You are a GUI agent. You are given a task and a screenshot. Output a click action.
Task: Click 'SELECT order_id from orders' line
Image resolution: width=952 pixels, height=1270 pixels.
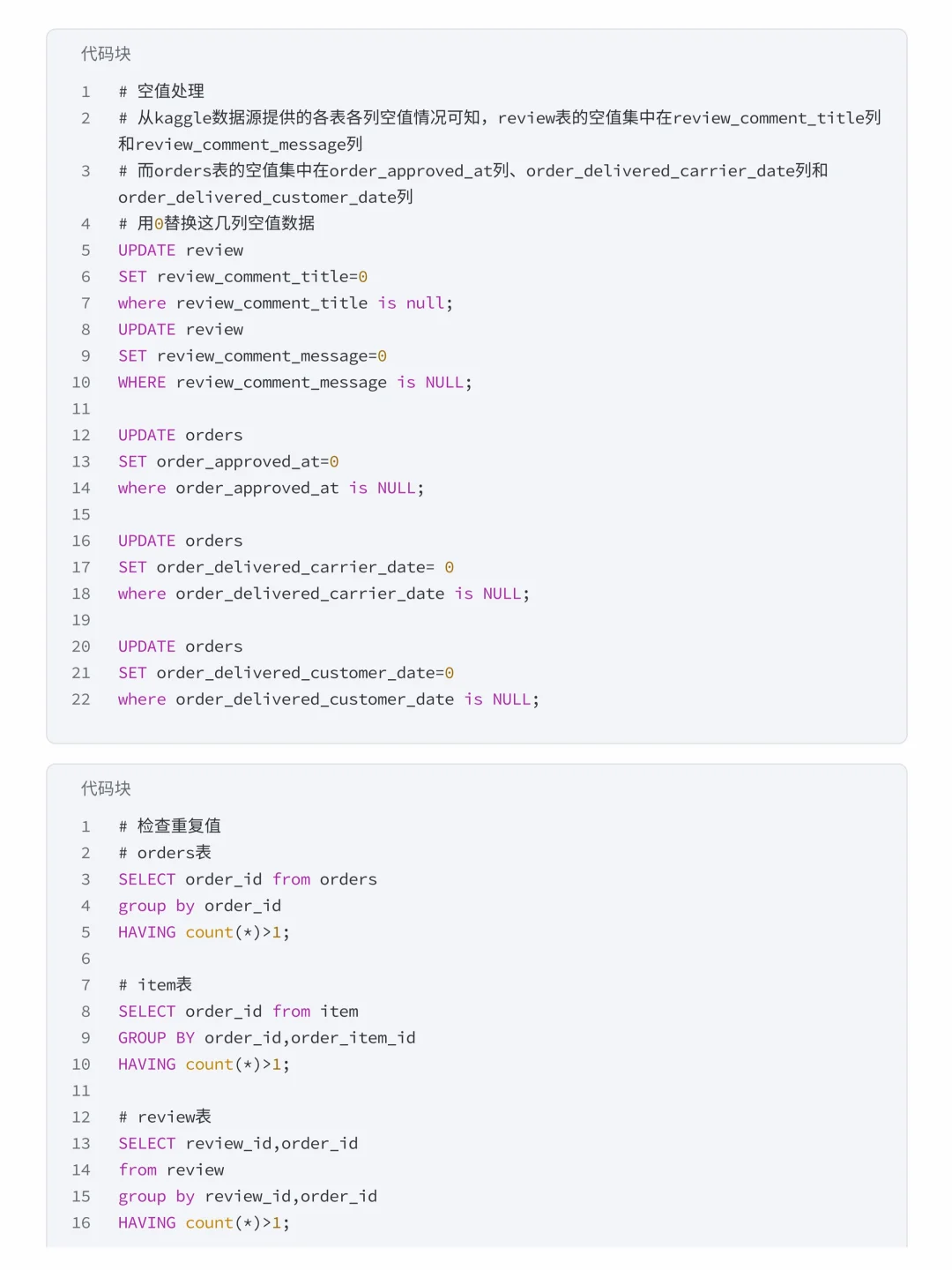click(248, 879)
